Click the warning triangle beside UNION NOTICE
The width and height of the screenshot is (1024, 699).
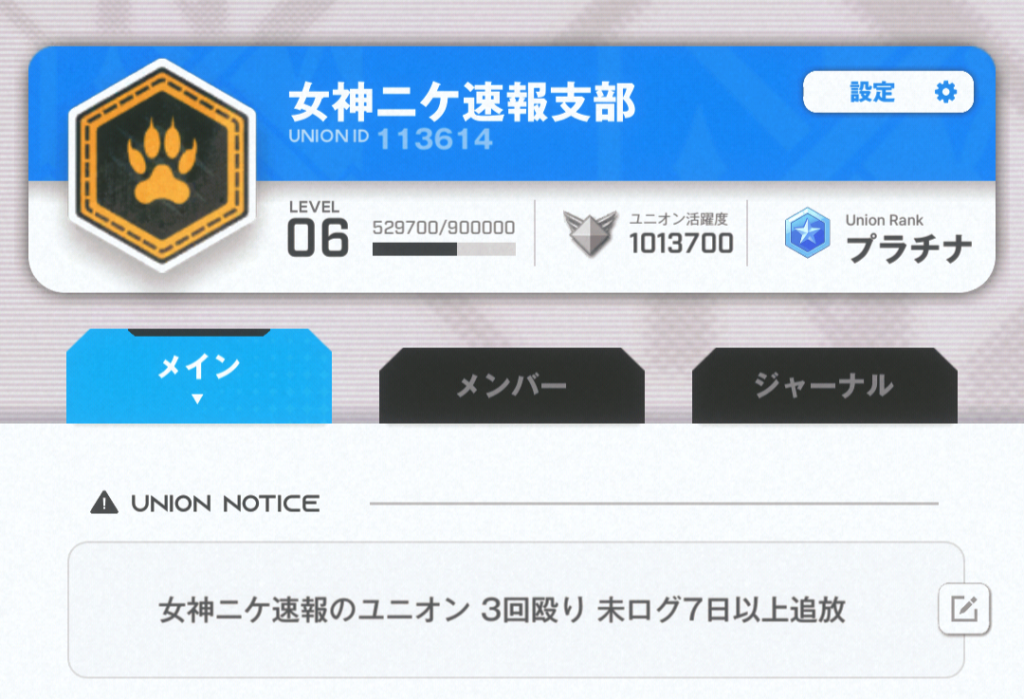(104, 503)
